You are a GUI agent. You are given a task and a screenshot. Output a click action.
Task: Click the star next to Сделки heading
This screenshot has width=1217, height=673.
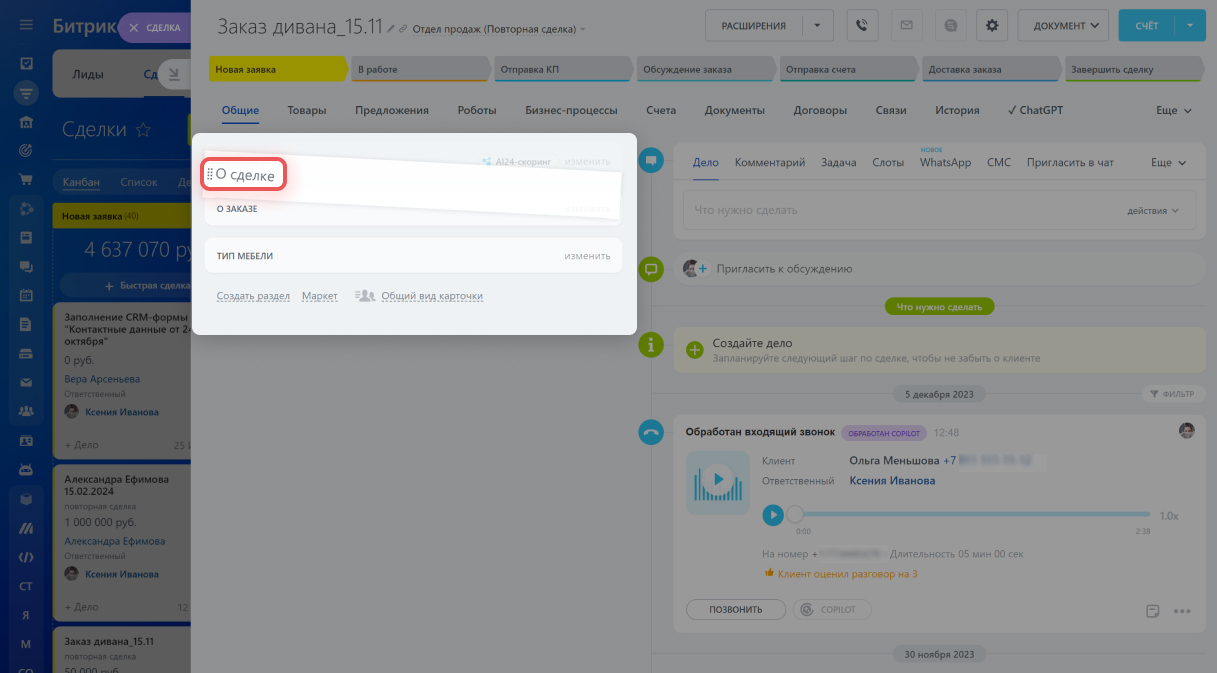click(143, 130)
